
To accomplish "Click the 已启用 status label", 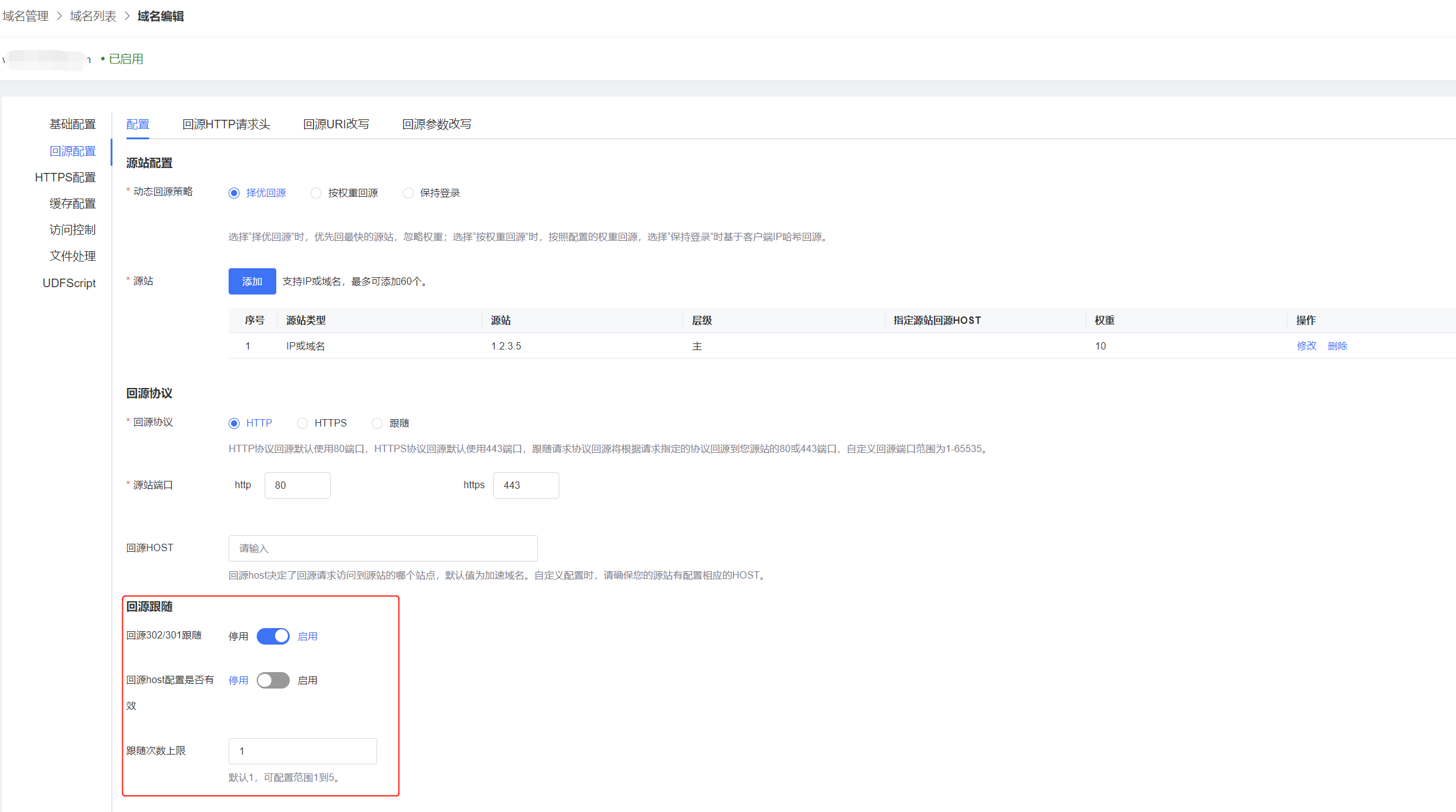I will point(126,59).
